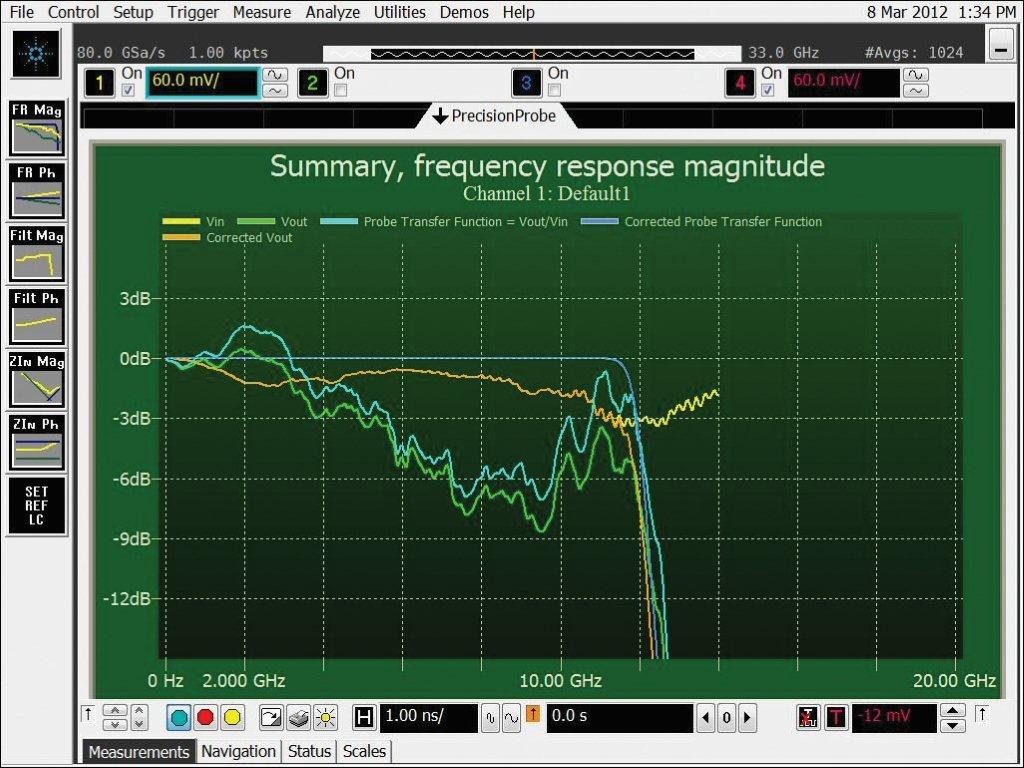Click the 1.00 ns/ timebase field
1024x768 pixels.
[x=428, y=717]
